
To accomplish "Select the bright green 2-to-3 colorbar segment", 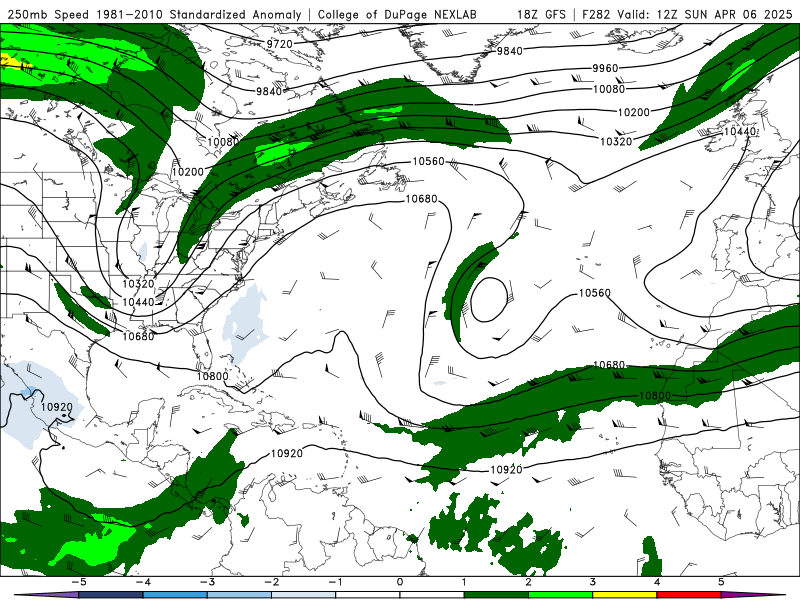I will pyautogui.click(x=560, y=595).
